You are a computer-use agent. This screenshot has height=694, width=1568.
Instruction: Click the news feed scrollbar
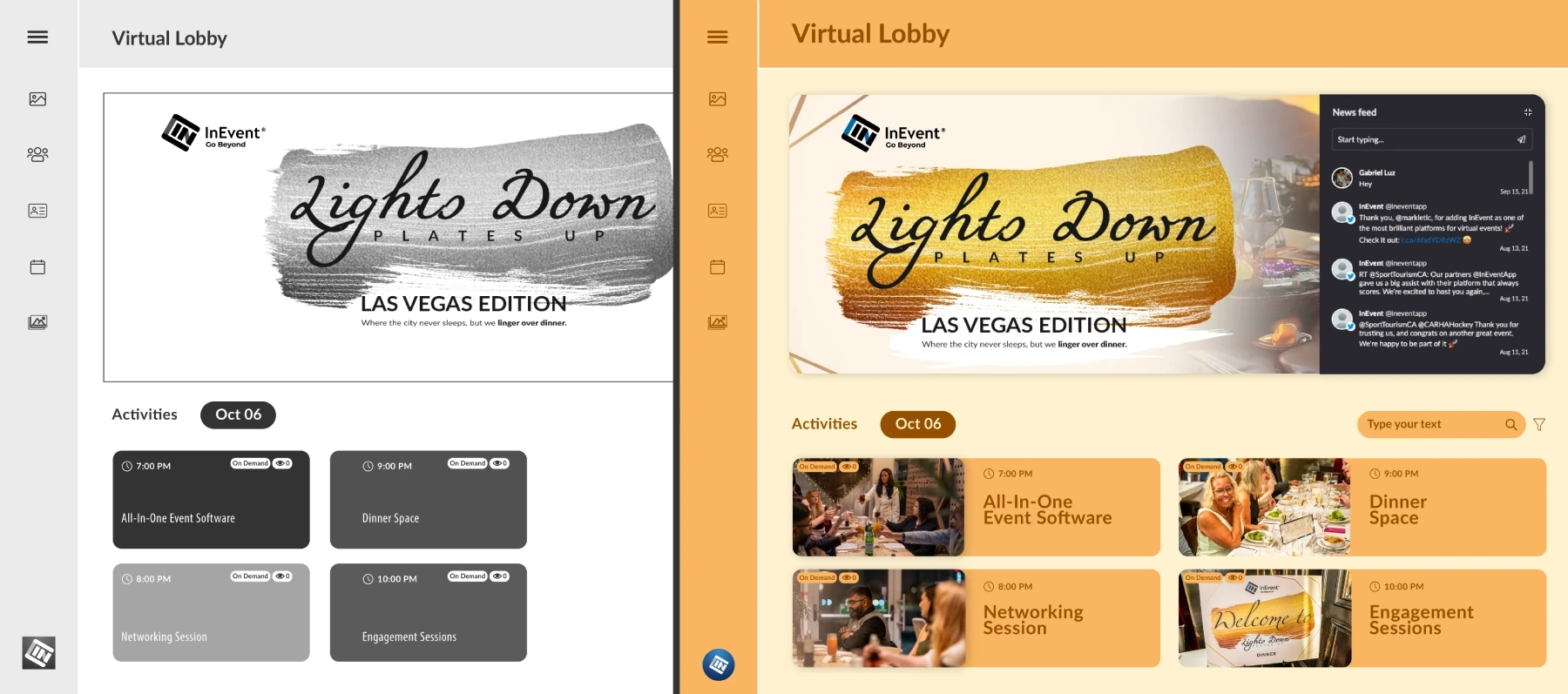pos(1531,177)
